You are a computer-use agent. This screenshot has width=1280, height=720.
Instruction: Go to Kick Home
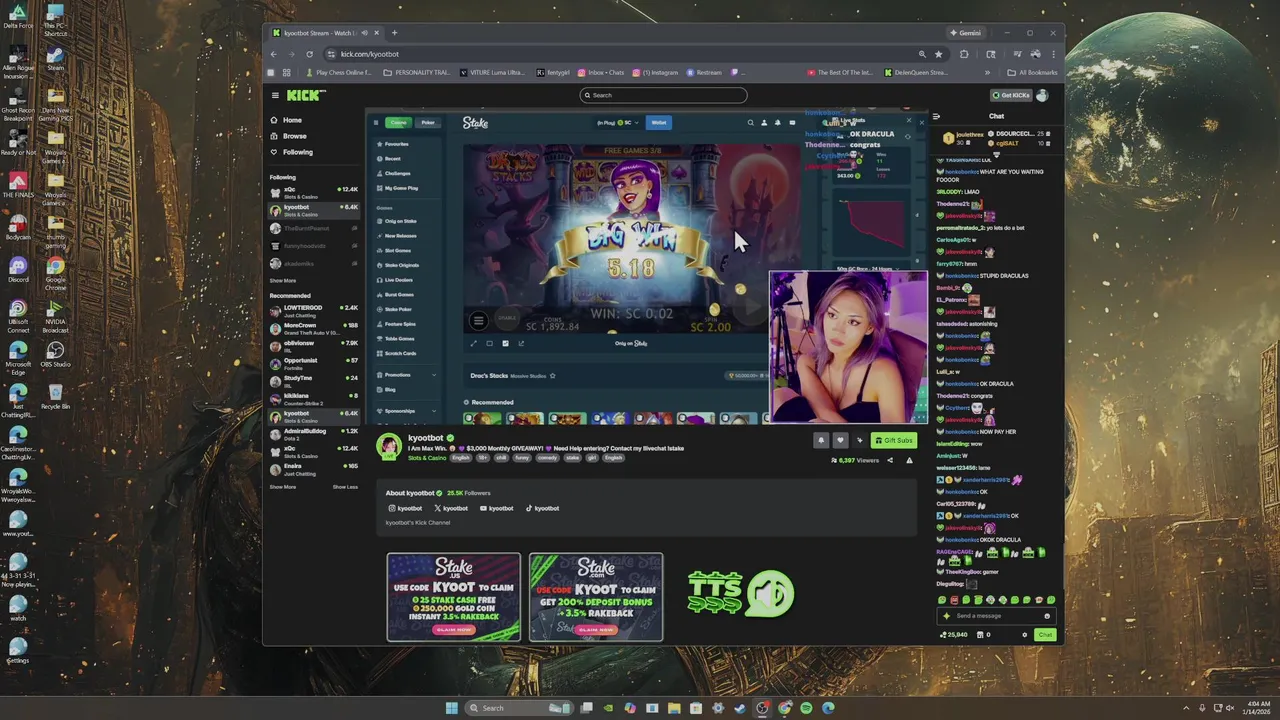click(292, 120)
